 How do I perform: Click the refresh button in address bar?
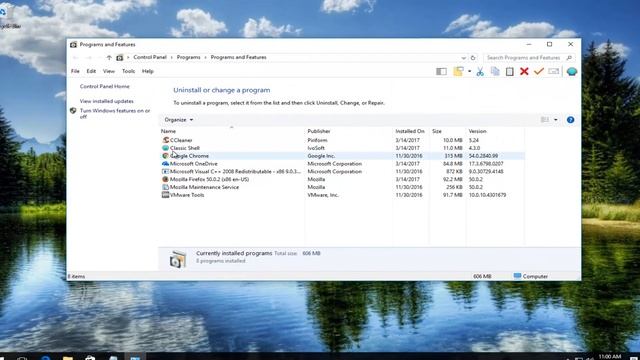[x=473, y=58]
